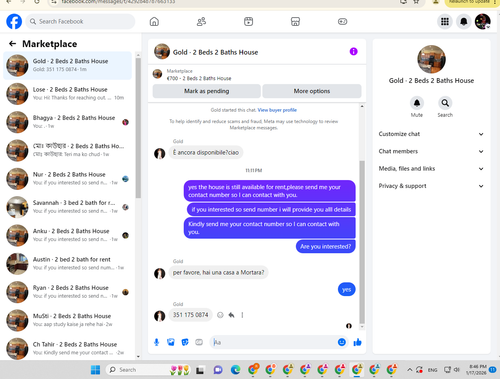The image size is (500, 379).
Task: Open the Gold conversation in the list
Action: point(67,65)
